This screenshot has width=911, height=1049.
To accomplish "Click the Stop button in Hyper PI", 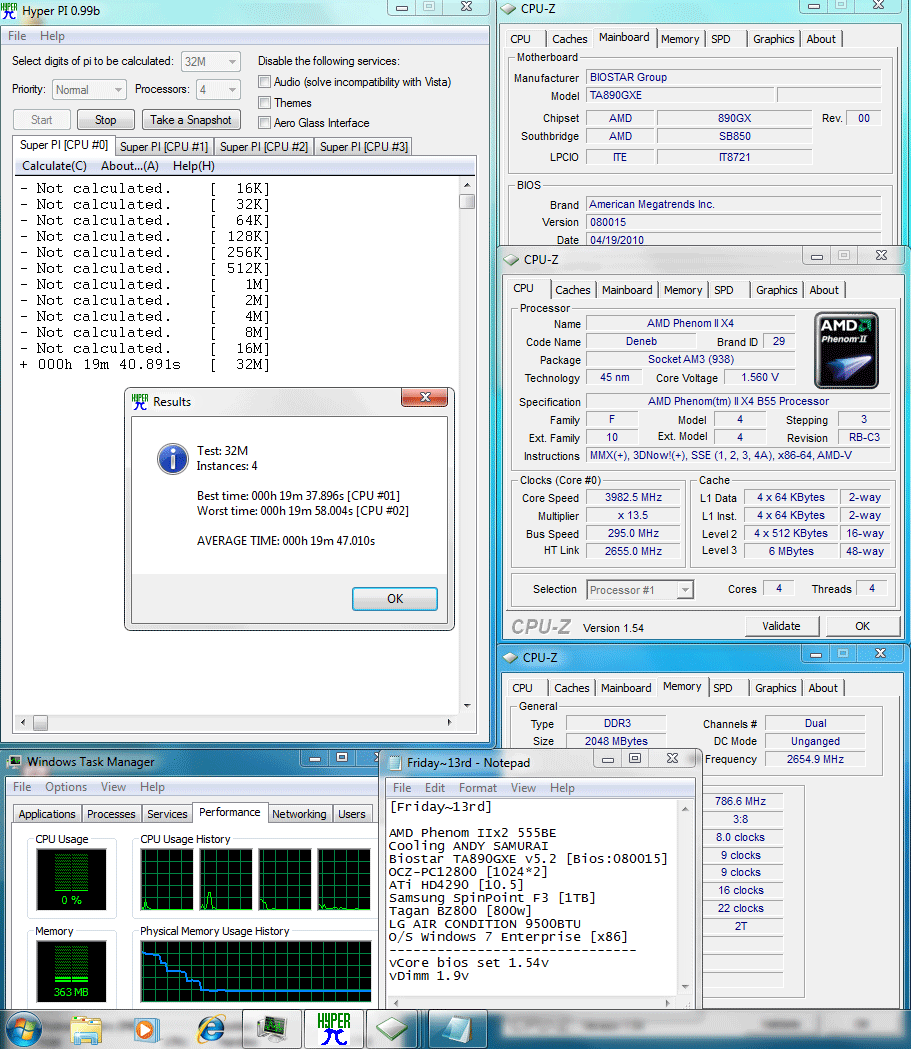I will click(x=106, y=120).
